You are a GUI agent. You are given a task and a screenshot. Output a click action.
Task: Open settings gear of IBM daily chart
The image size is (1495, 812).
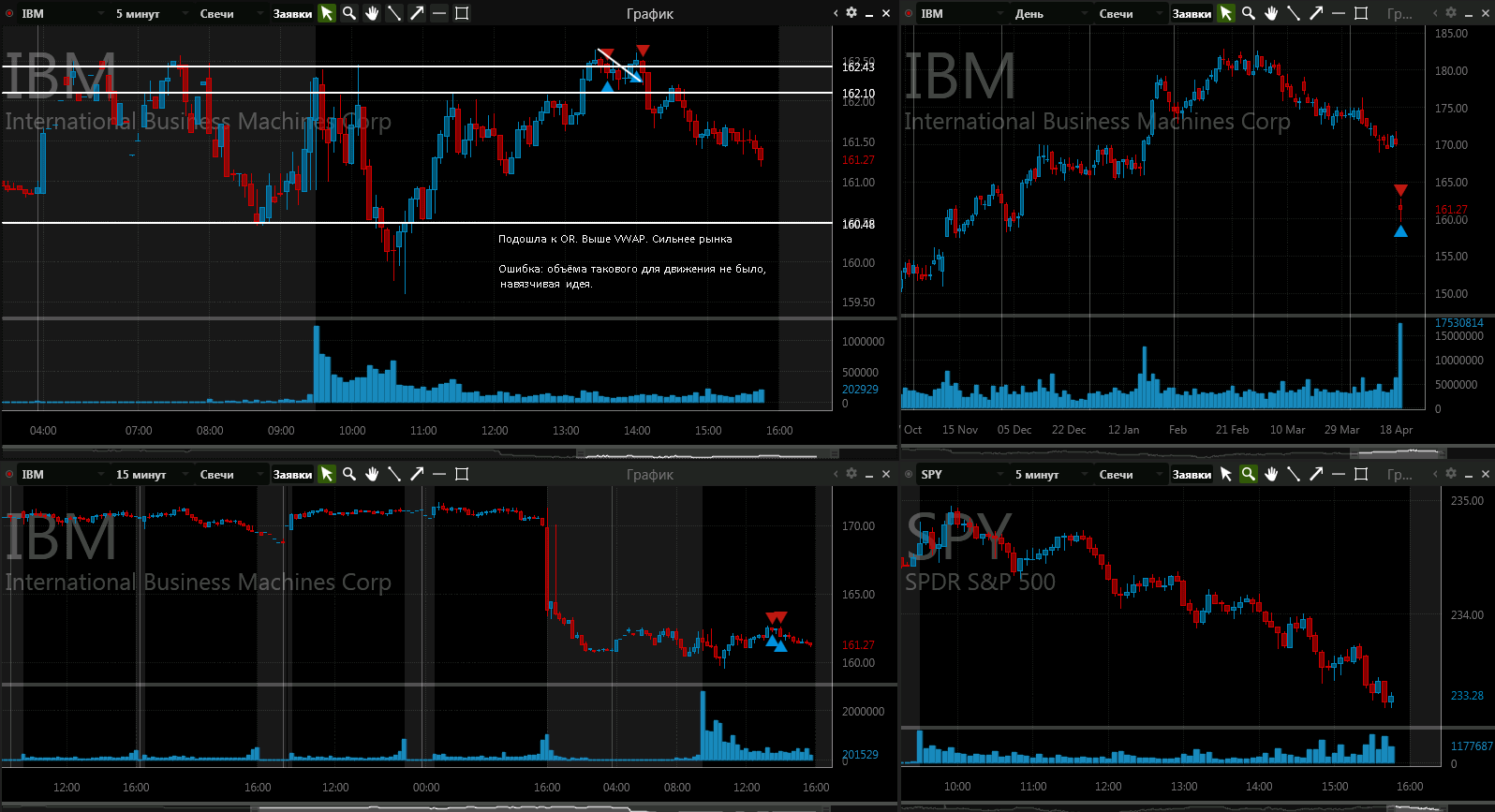click(1451, 13)
